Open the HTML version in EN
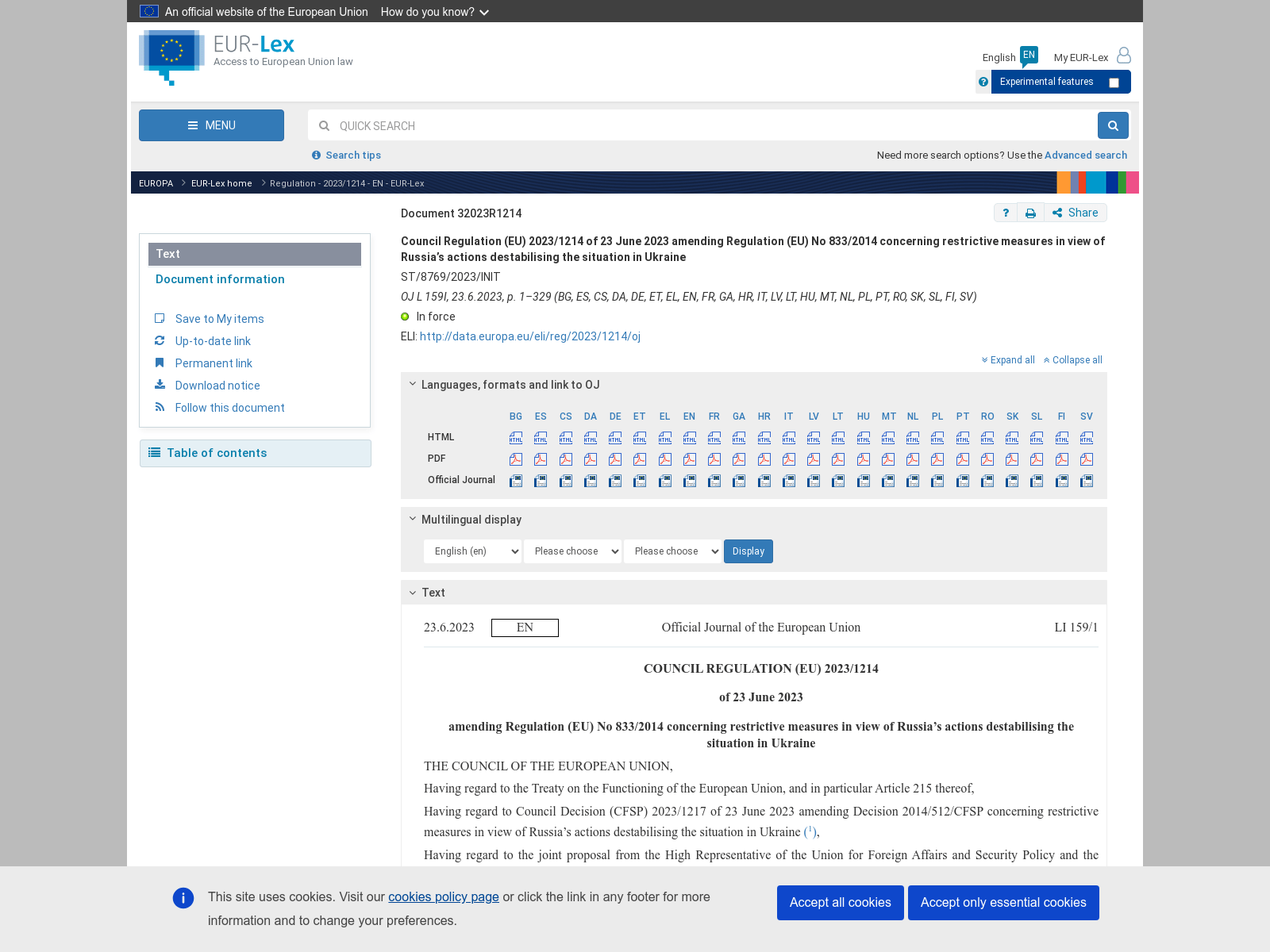This screenshot has width=1270, height=952. coord(690,438)
